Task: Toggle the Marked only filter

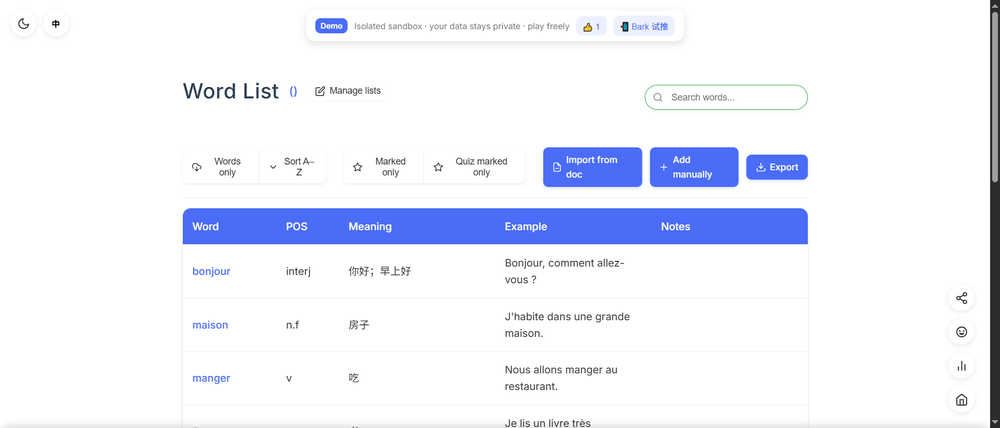Action: coord(383,167)
